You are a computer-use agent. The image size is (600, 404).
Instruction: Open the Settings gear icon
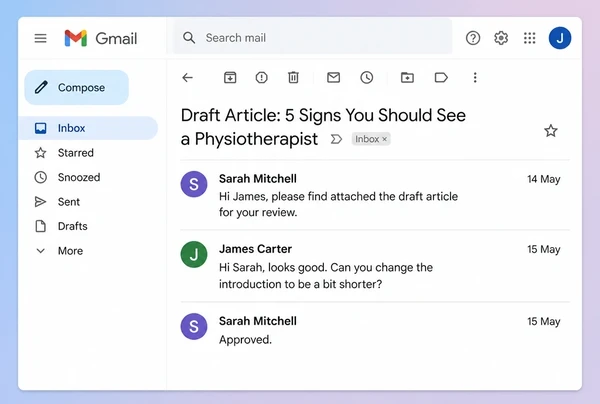point(501,38)
